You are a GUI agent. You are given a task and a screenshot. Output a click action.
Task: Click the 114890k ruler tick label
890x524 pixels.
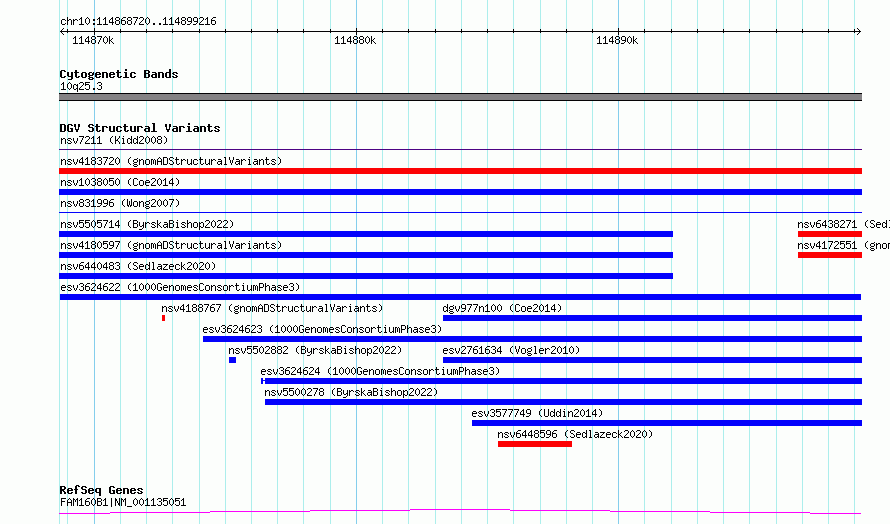tap(617, 40)
